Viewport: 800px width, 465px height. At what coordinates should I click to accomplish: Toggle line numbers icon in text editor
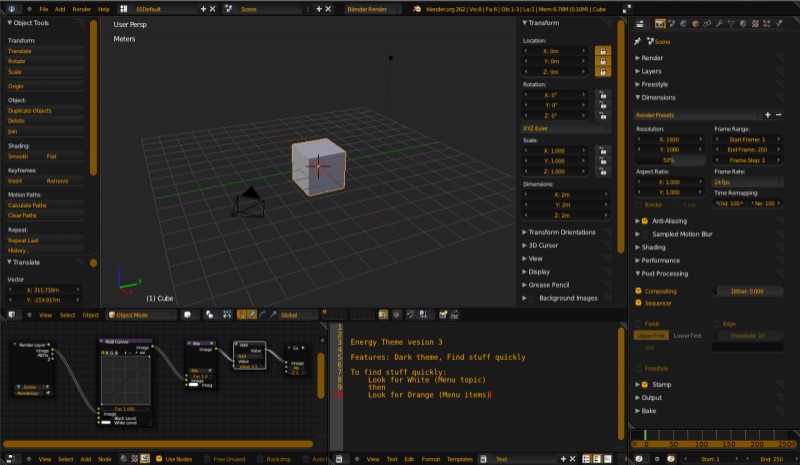(x=586, y=459)
